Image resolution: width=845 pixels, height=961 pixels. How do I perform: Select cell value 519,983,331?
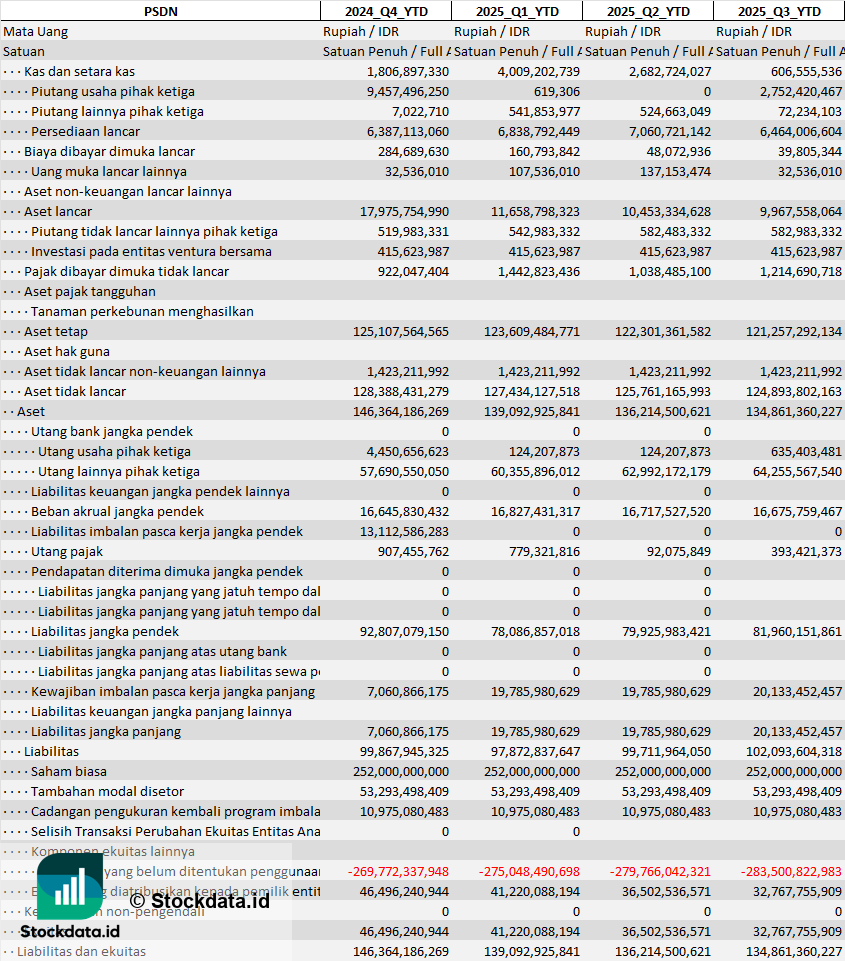pos(414,232)
